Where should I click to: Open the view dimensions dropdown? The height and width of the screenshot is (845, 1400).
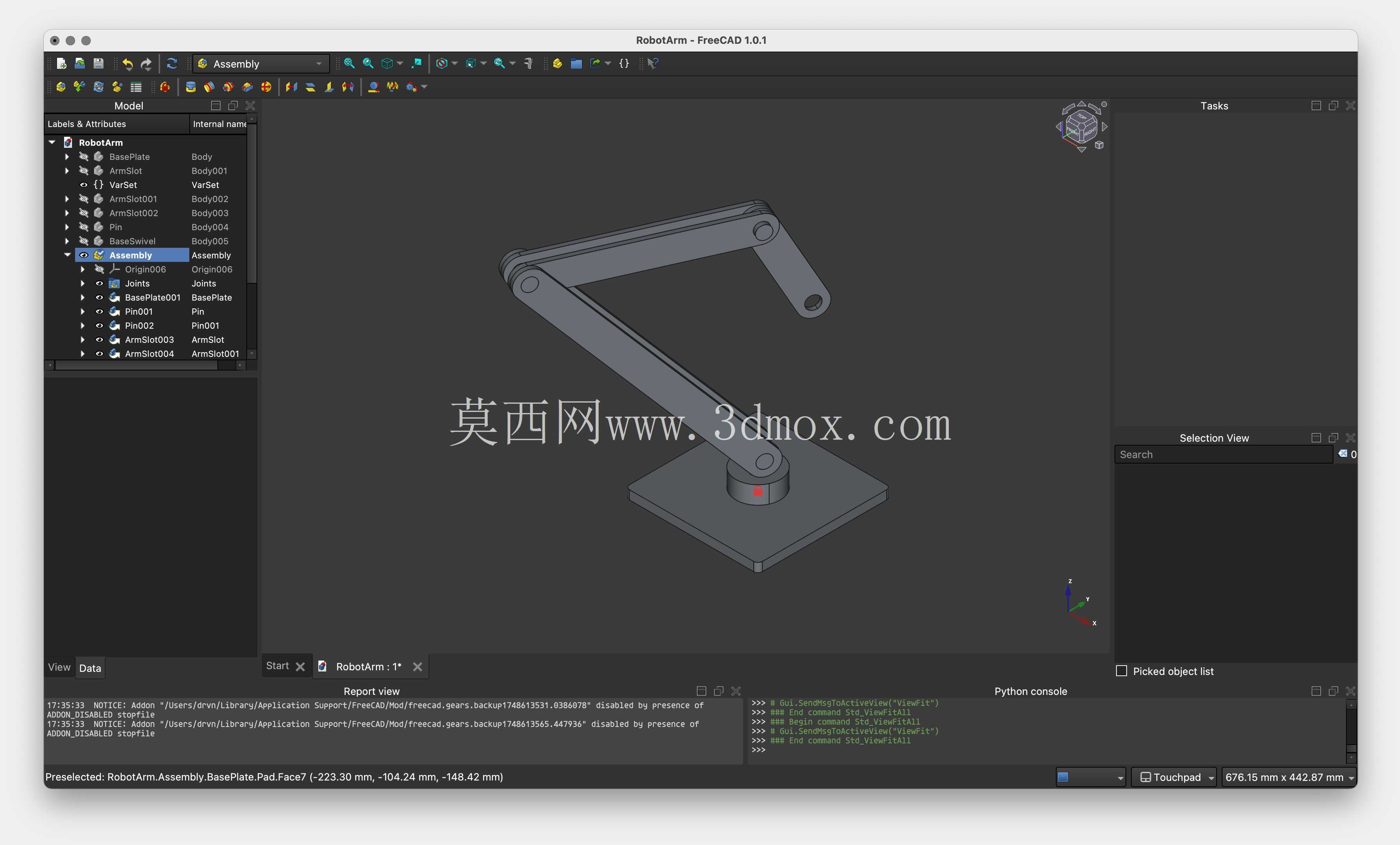click(1289, 777)
